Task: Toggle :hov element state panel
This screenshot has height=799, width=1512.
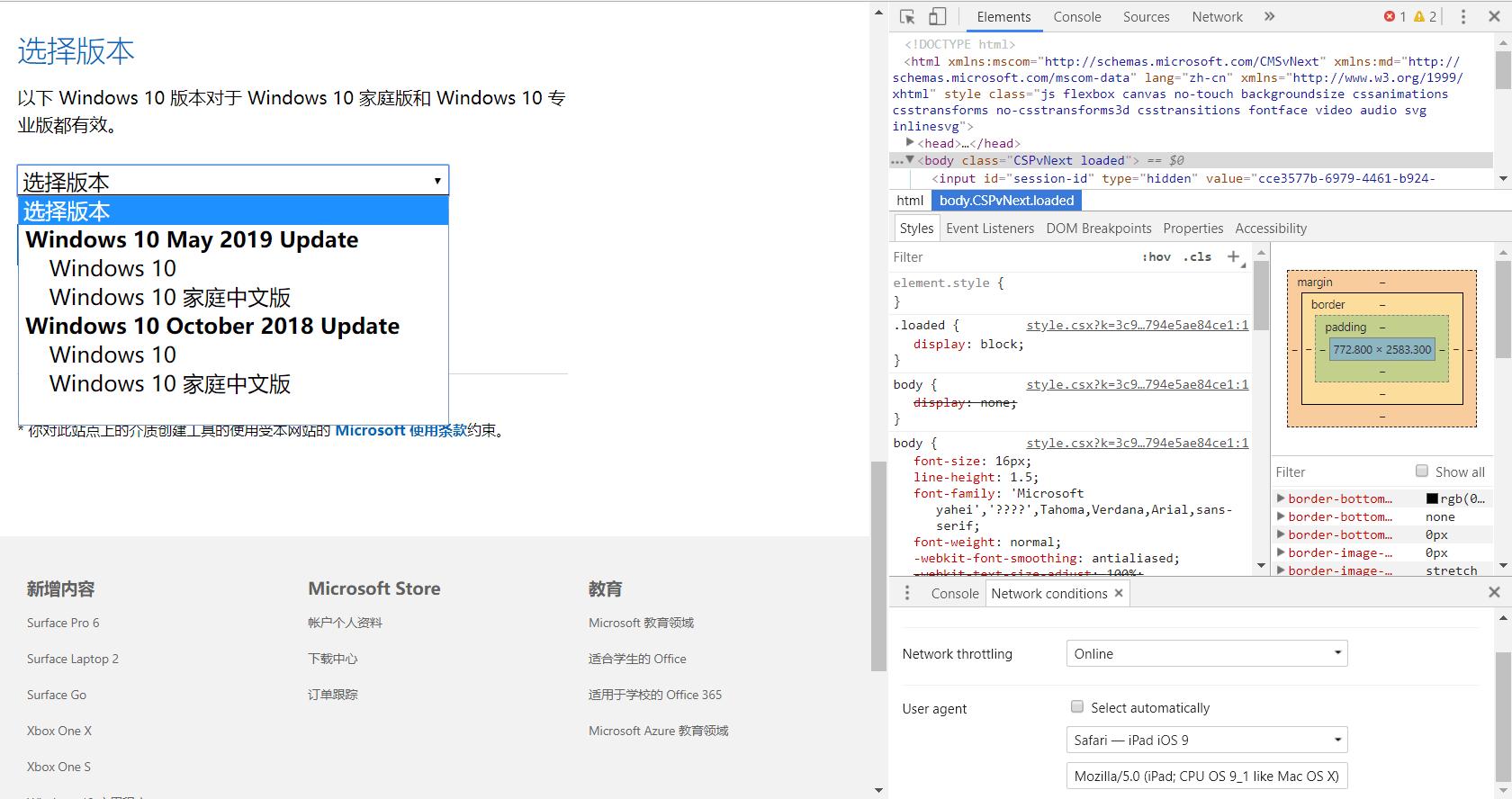Action: tap(1156, 256)
